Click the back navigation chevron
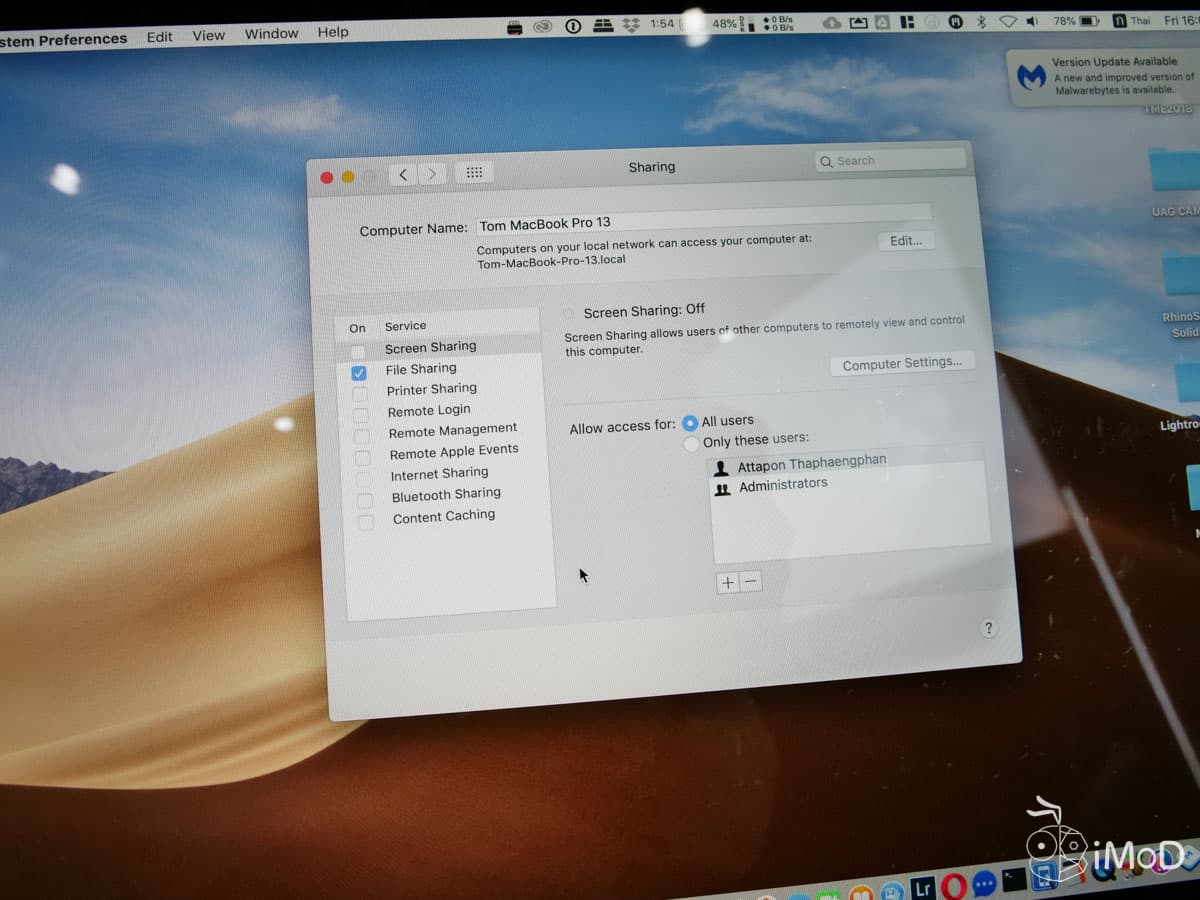This screenshot has width=1200, height=900. coord(403,173)
